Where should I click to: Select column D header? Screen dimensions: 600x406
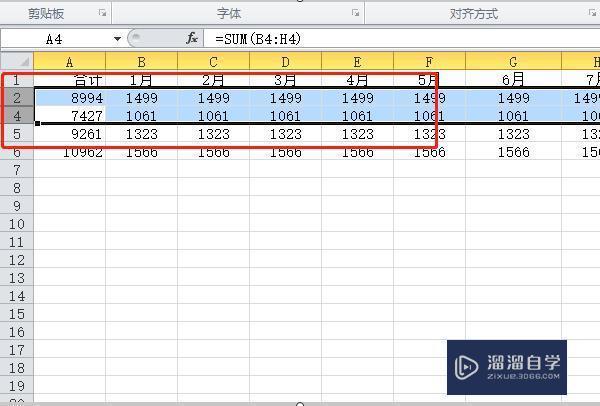(x=285, y=62)
